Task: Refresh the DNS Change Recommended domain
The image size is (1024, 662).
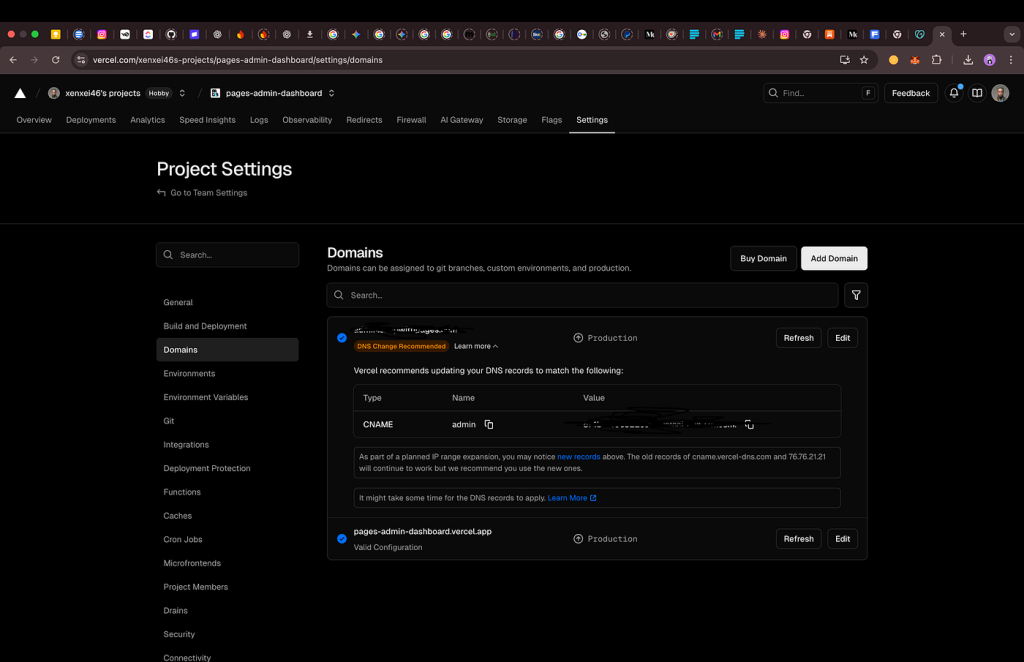Action: click(x=798, y=338)
